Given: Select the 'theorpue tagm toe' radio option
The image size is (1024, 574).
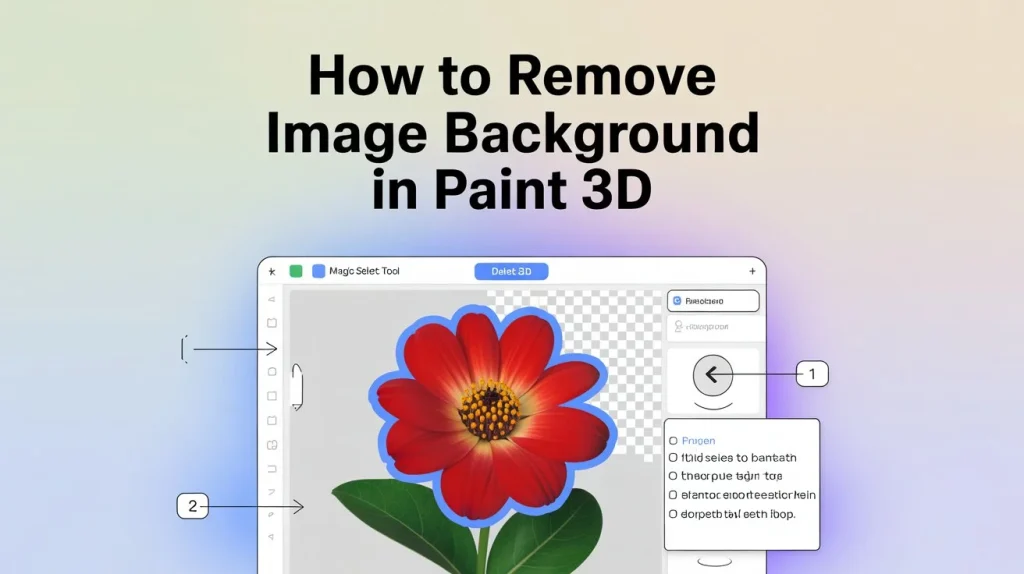Looking at the screenshot, I should pyautogui.click(x=726, y=476).
